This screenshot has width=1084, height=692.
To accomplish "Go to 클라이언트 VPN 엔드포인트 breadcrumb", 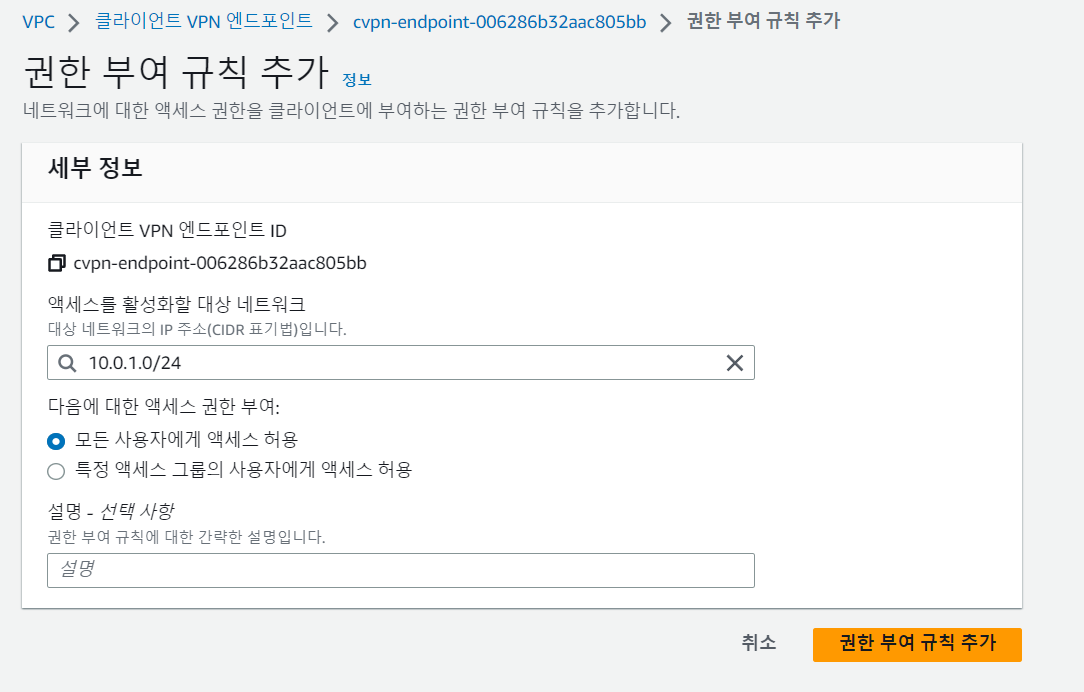I will (x=203, y=21).
